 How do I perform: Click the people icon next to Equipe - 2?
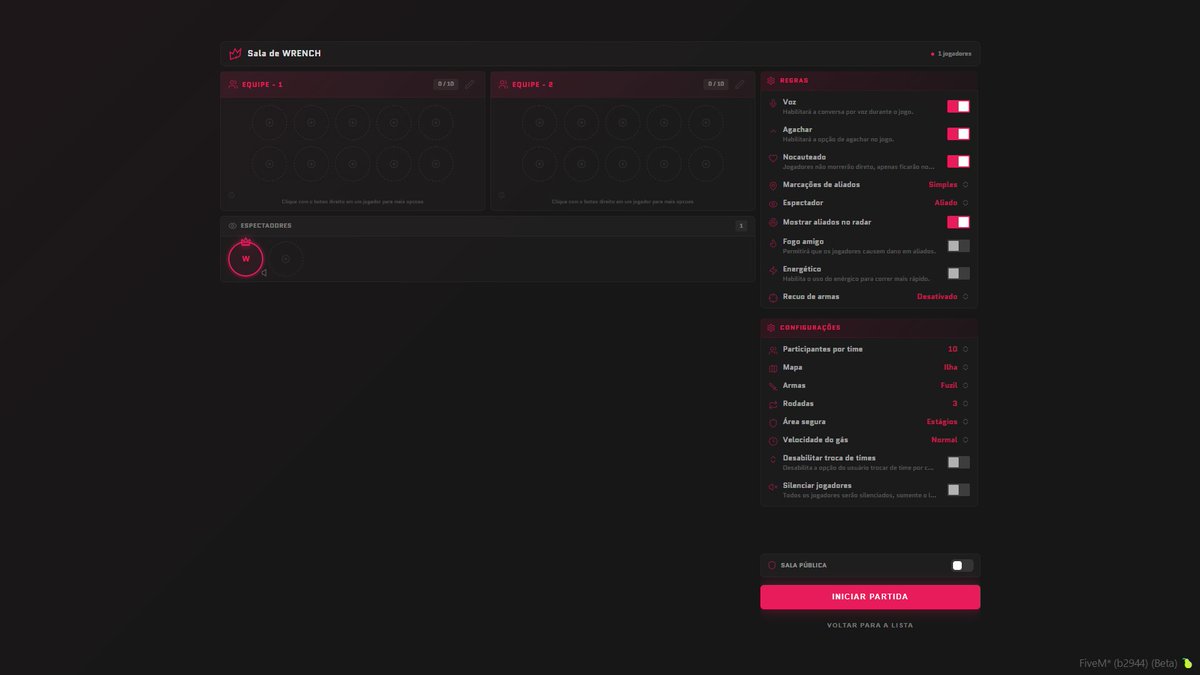pos(503,85)
